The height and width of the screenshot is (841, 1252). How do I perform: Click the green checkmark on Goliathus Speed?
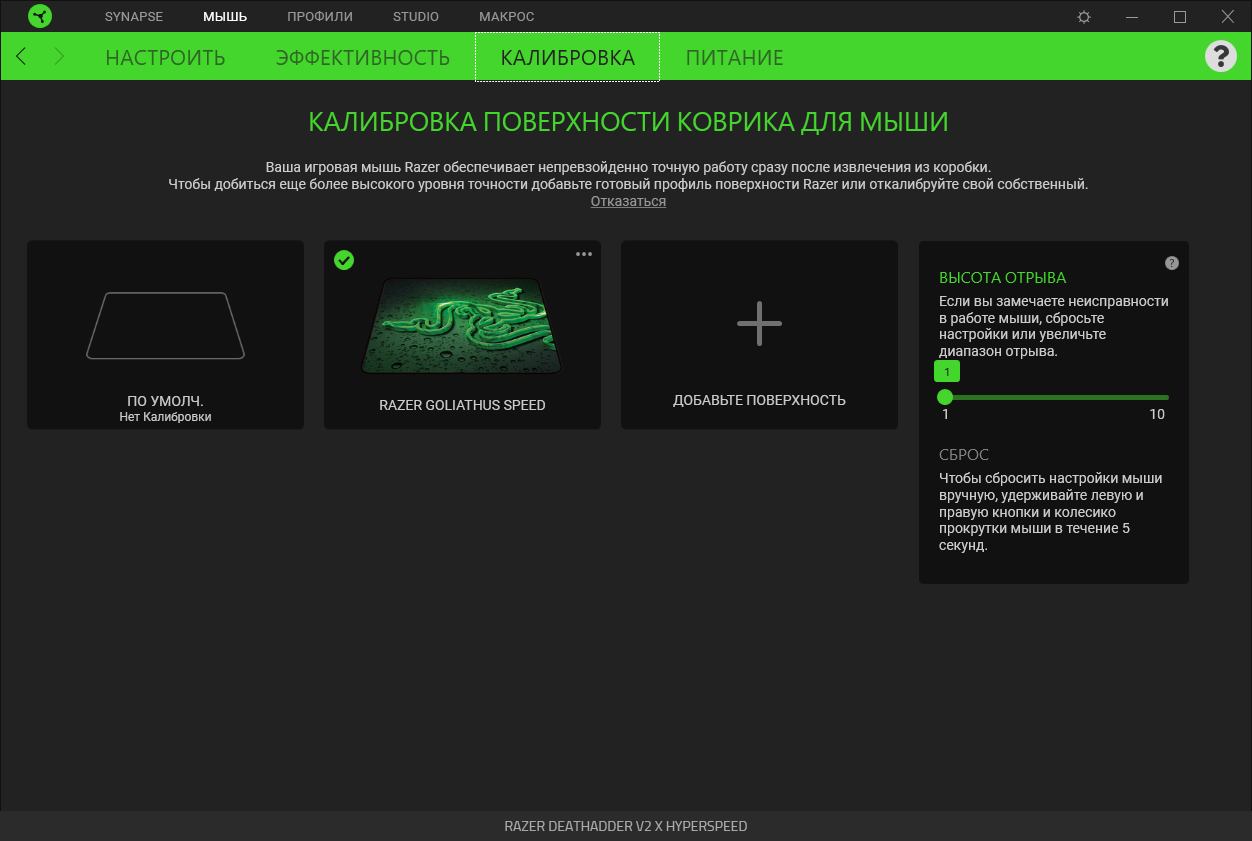coord(344,260)
